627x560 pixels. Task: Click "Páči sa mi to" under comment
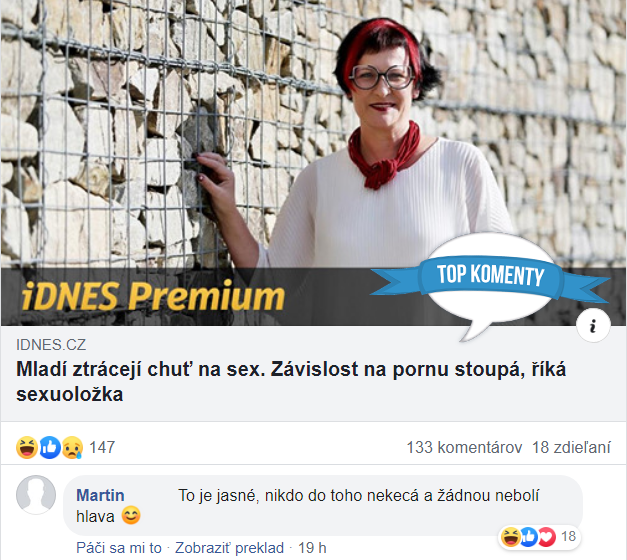pyautogui.click(x=119, y=548)
